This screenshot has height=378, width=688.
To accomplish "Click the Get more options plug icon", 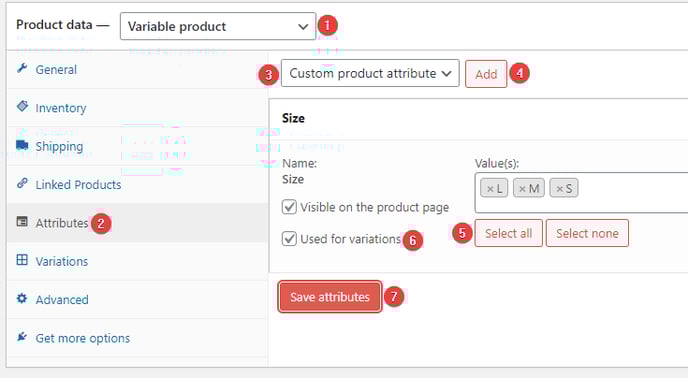I will [x=22, y=337].
